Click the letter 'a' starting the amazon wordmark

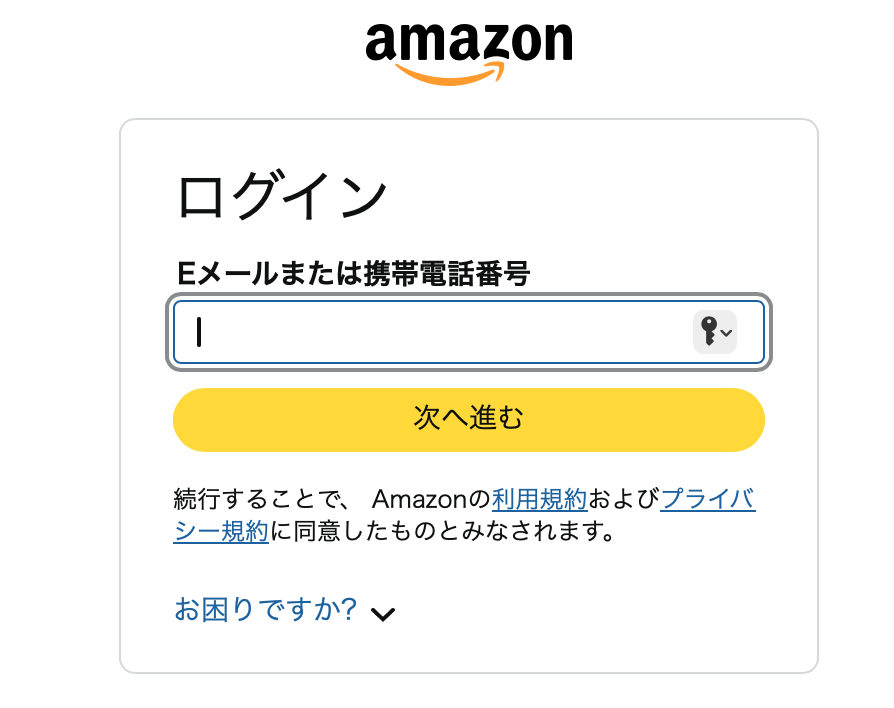tap(385, 44)
